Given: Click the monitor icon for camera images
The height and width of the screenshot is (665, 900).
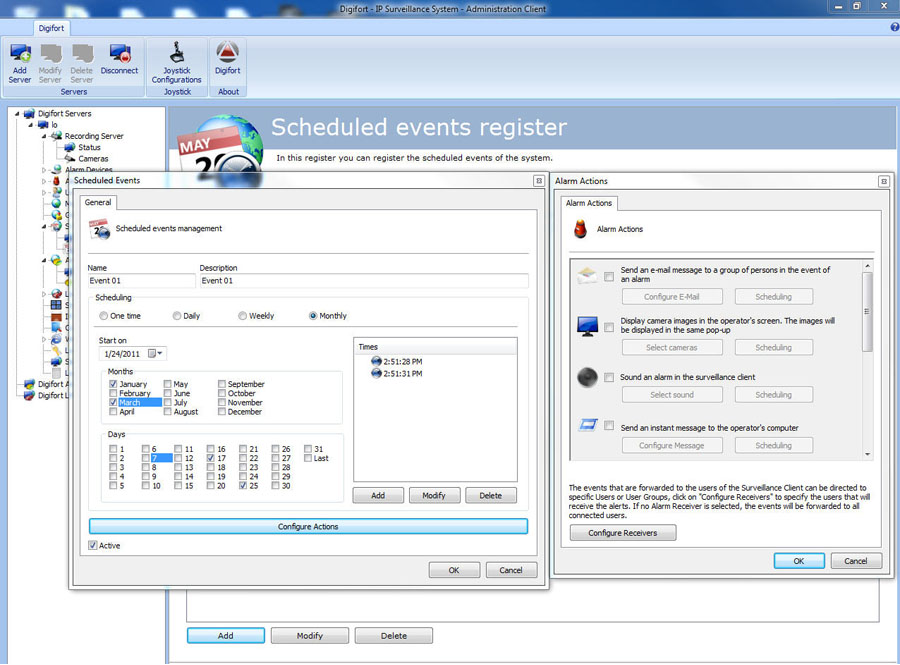Looking at the screenshot, I should [x=588, y=326].
